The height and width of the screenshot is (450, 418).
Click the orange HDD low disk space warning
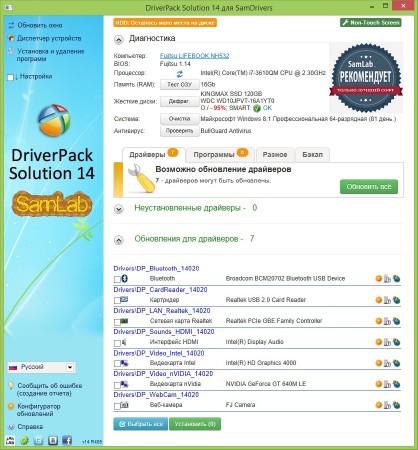click(165, 23)
